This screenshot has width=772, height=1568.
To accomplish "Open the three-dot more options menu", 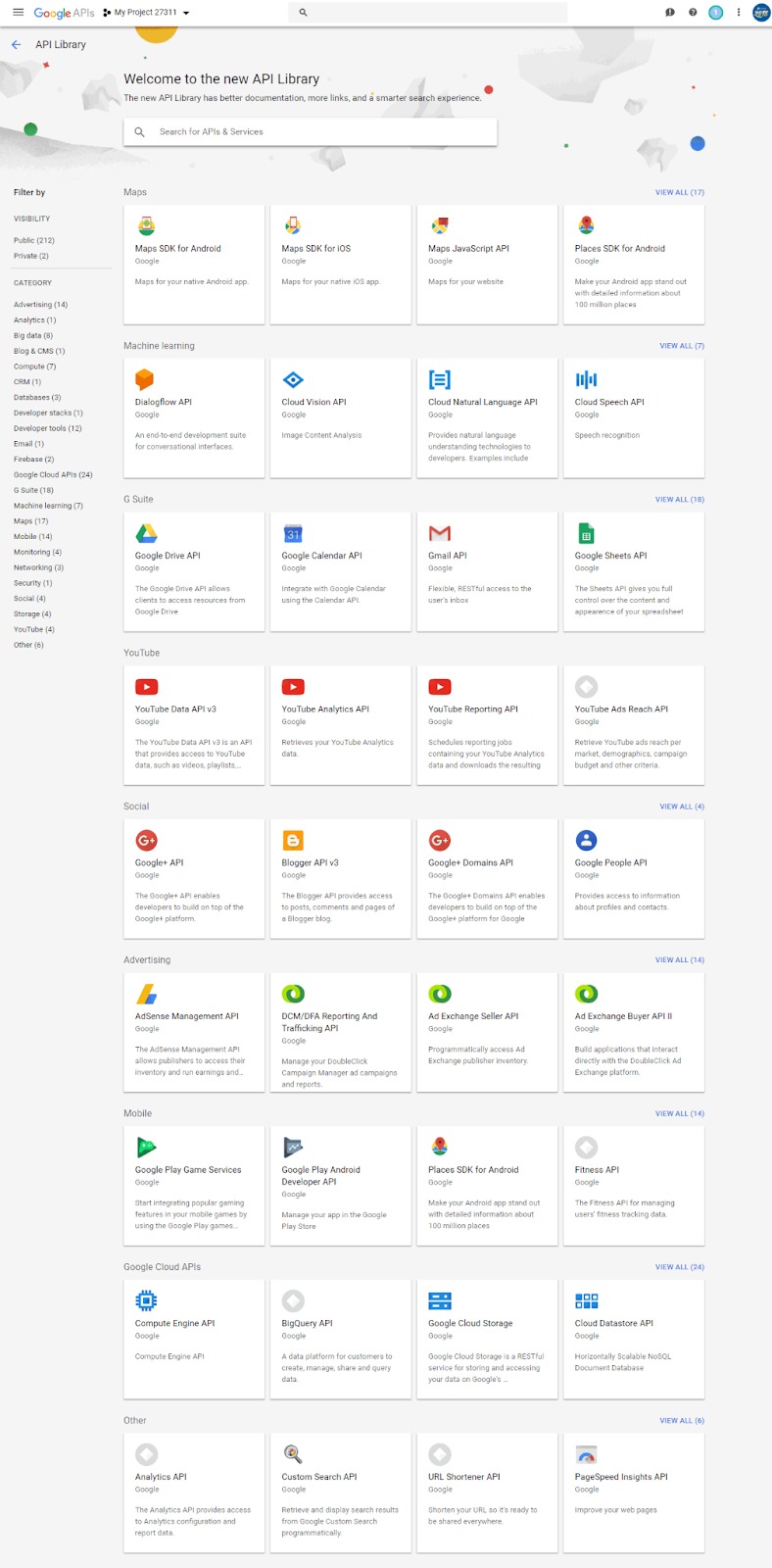I will pyautogui.click(x=739, y=13).
